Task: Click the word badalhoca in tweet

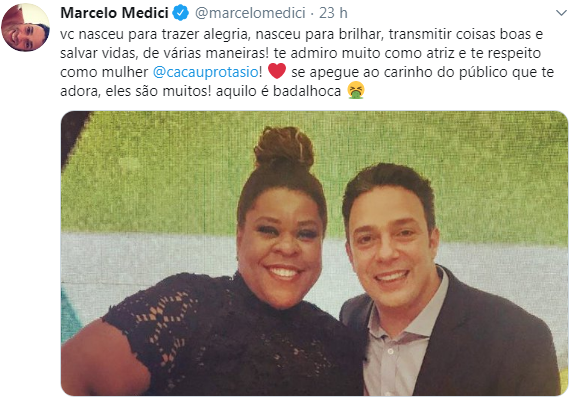Action: pos(307,91)
